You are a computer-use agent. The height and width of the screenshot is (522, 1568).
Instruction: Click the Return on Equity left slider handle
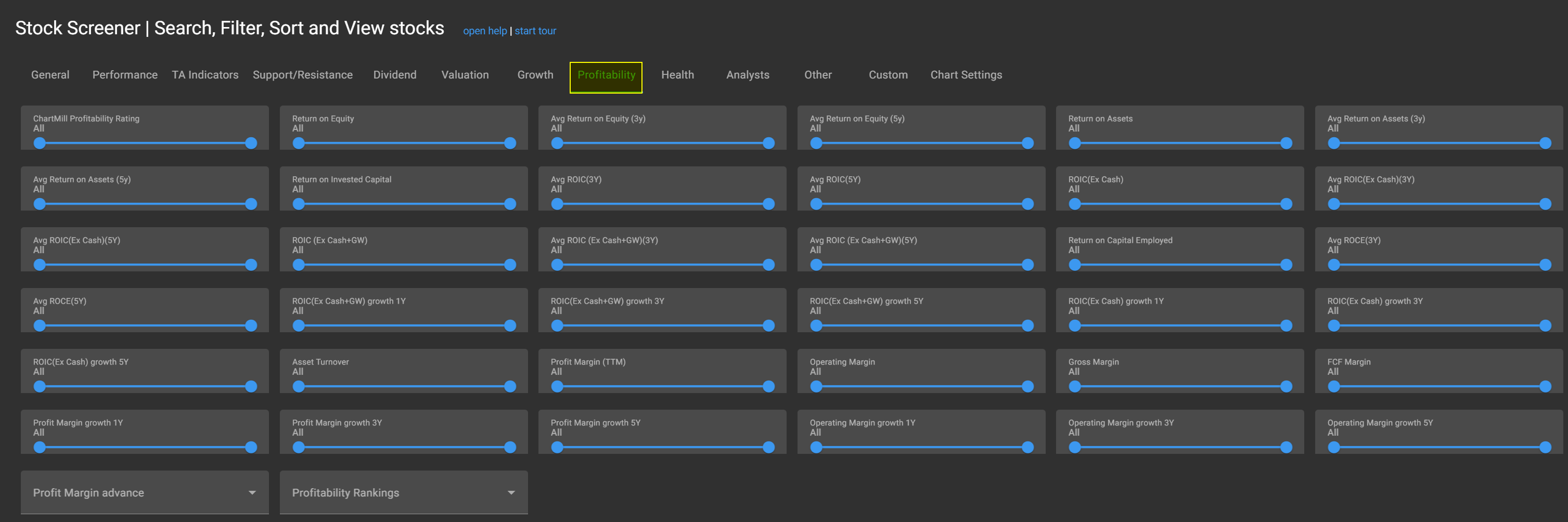click(298, 143)
